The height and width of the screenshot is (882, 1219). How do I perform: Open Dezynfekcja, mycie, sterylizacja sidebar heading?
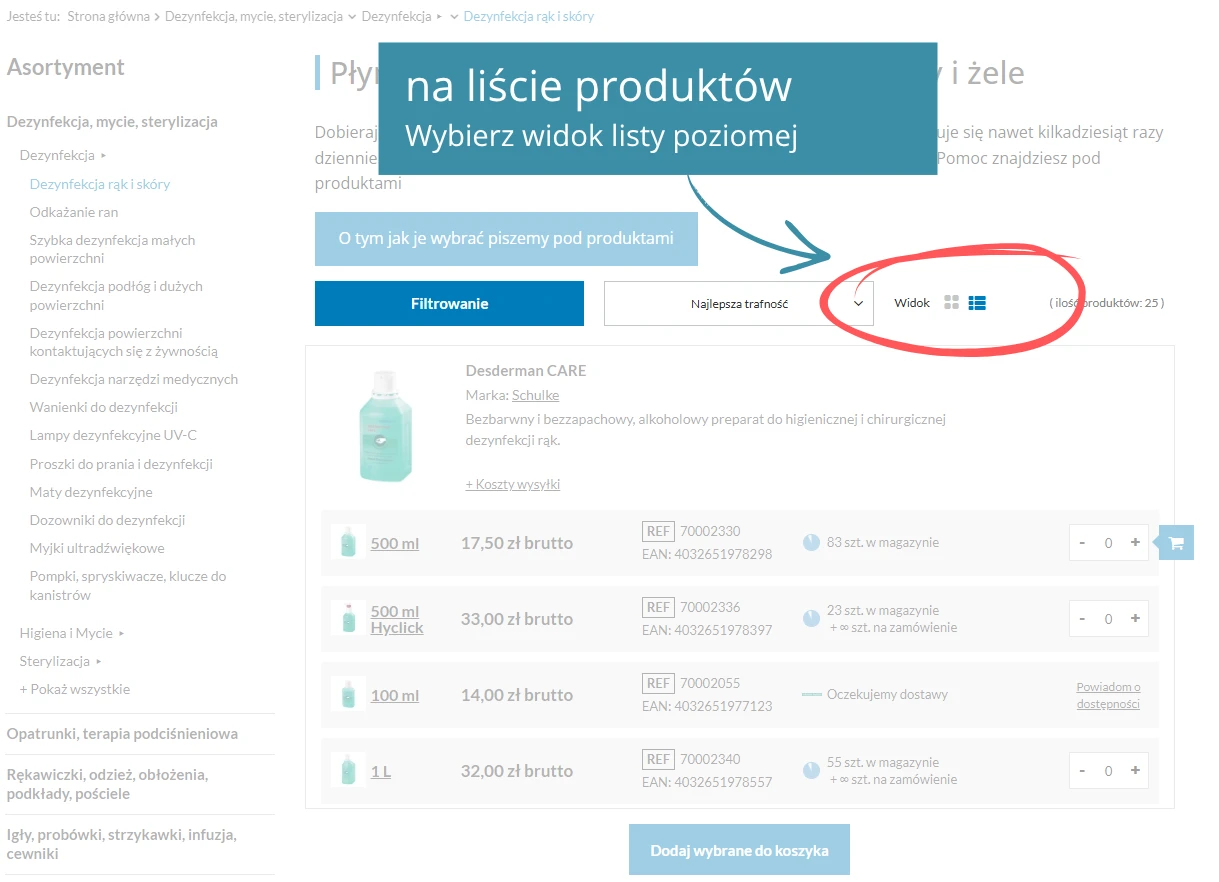(112, 122)
